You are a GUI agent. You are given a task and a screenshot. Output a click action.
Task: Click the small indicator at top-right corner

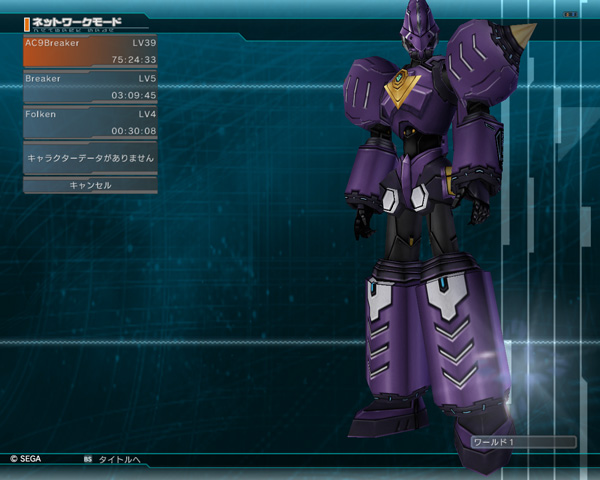(570, 15)
